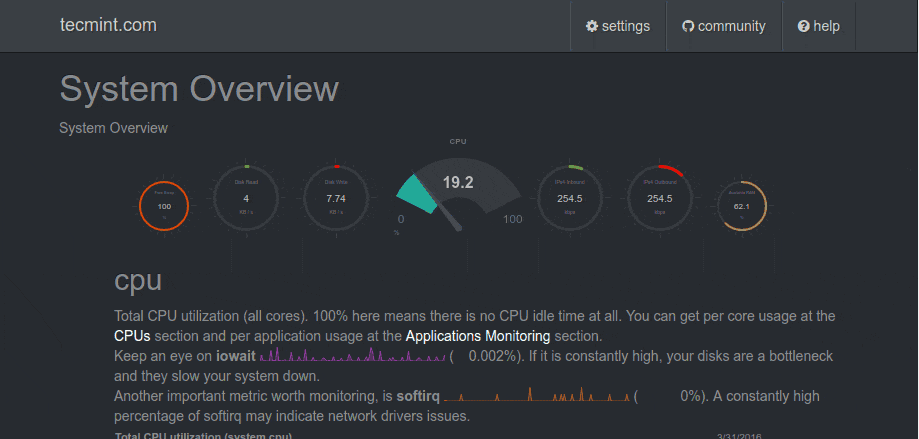This screenshot has height=439, width=919.
Task: Click the cpu section heading
Action: pos(139,279)
